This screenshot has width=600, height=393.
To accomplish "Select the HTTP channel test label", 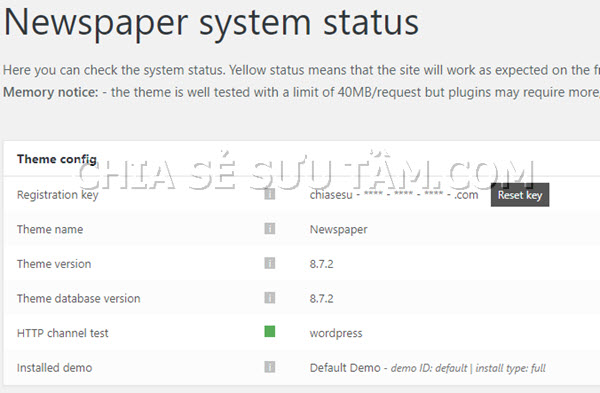I will click(62, 333).
